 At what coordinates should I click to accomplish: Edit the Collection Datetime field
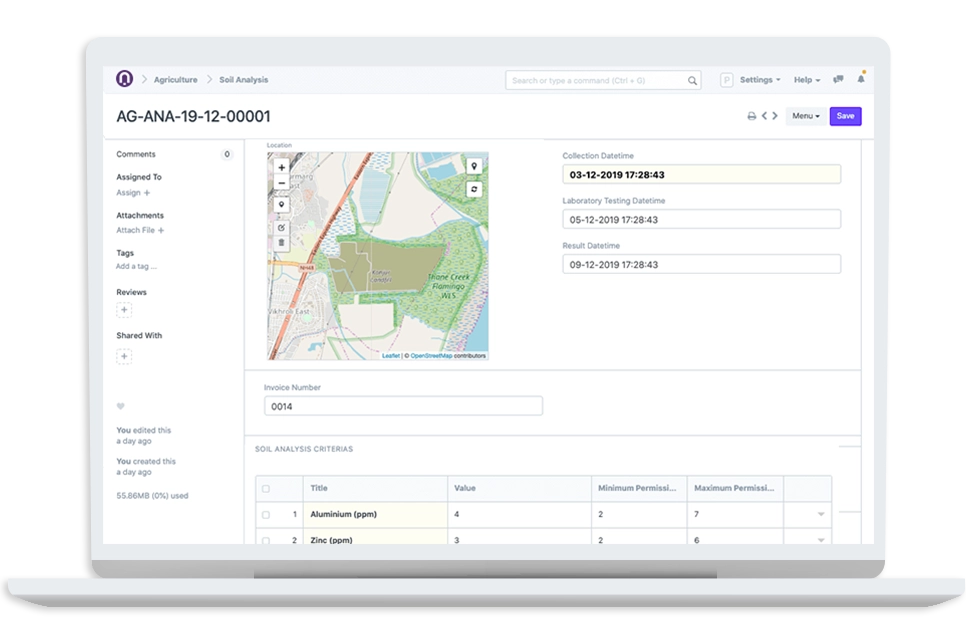701,174
